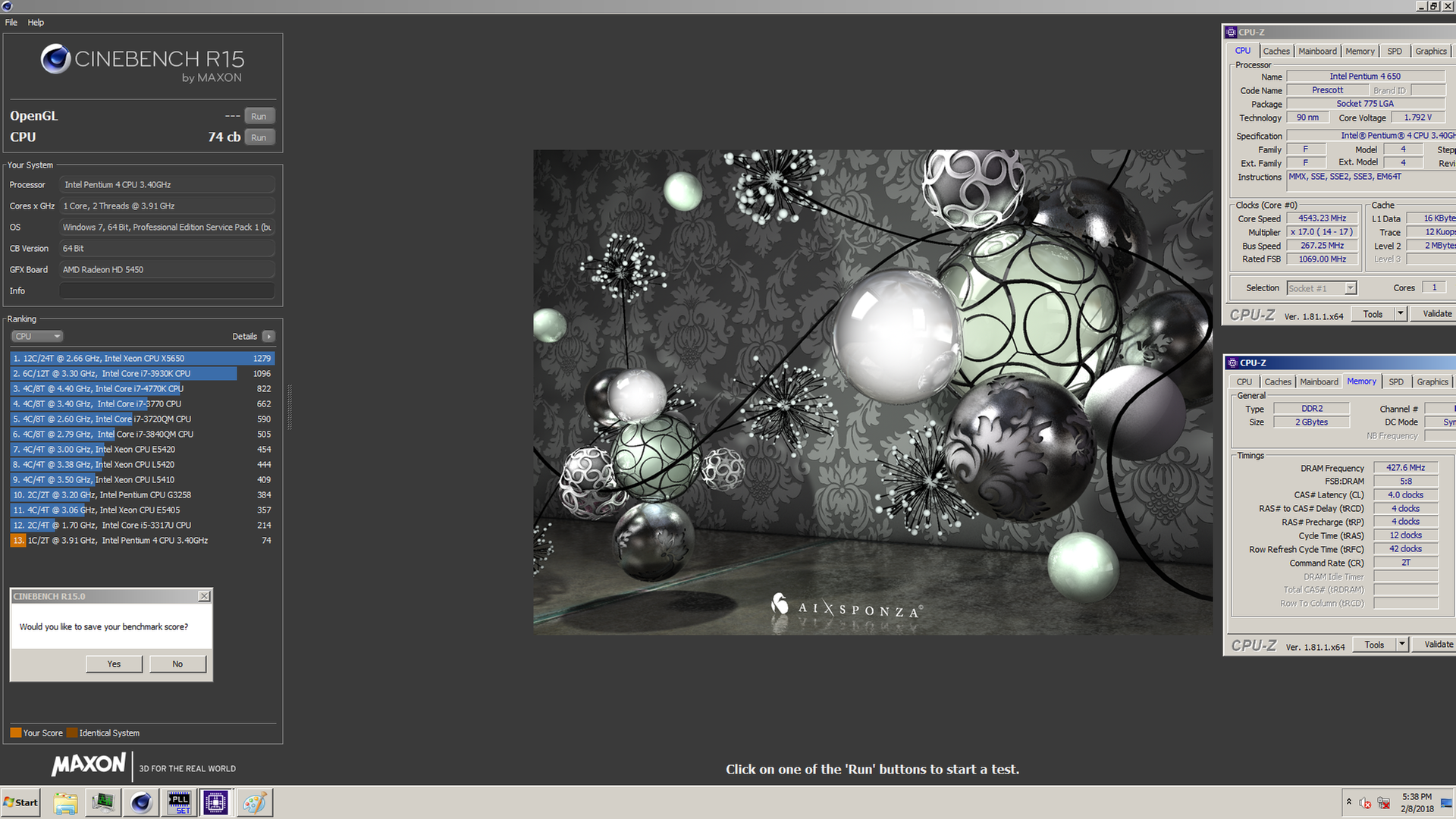Run the OpenGL benchmark test

(x=259, y=116)
